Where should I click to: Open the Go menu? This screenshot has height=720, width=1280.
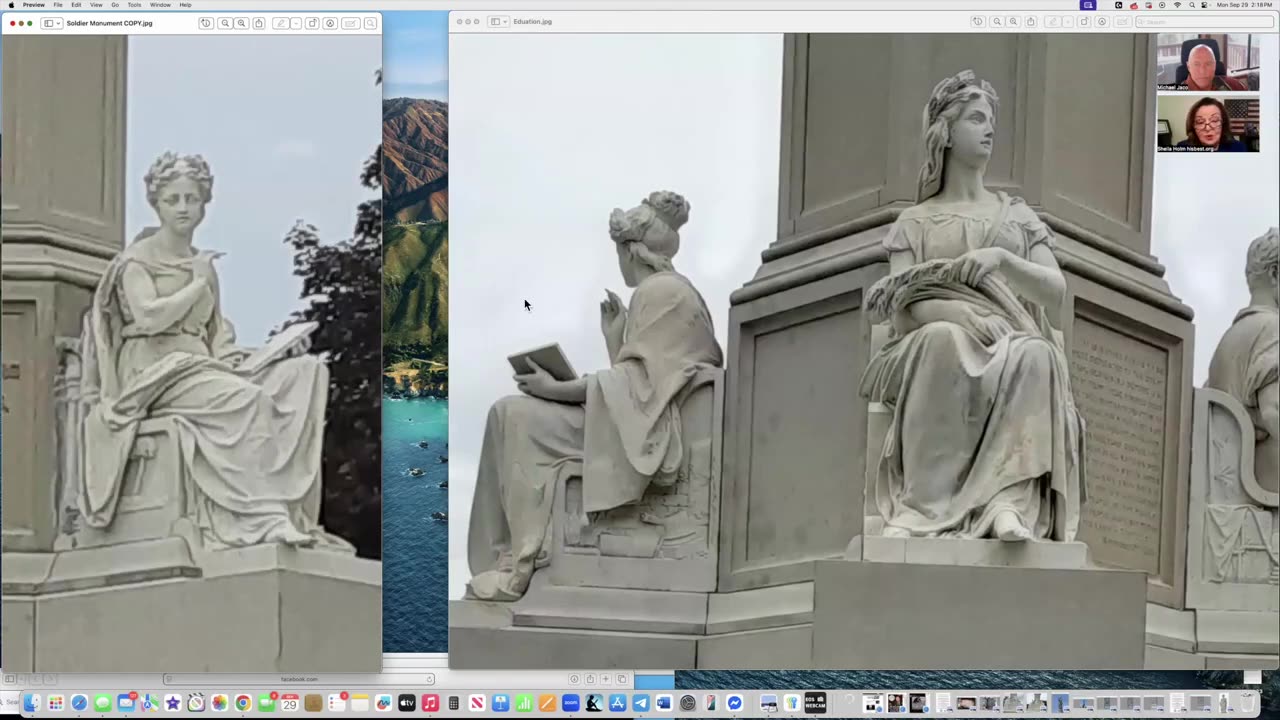tap(115, 5)
